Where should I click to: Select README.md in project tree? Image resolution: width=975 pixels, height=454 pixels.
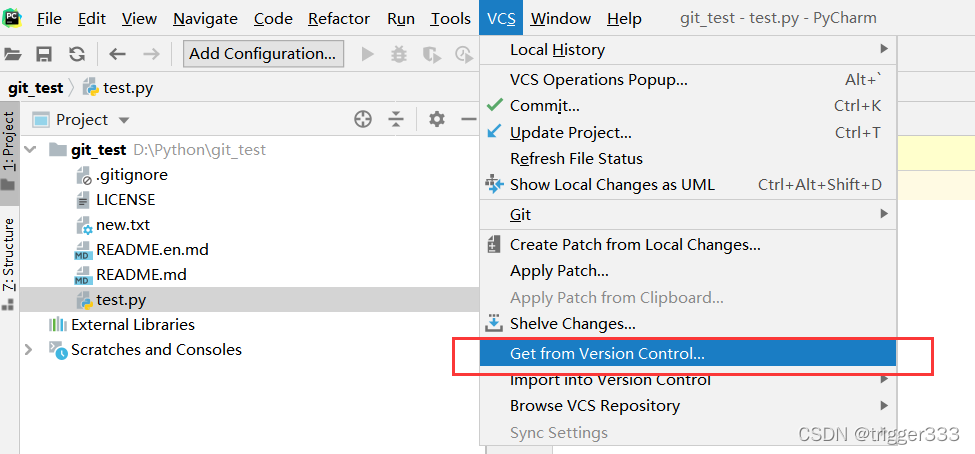[141, 275]
